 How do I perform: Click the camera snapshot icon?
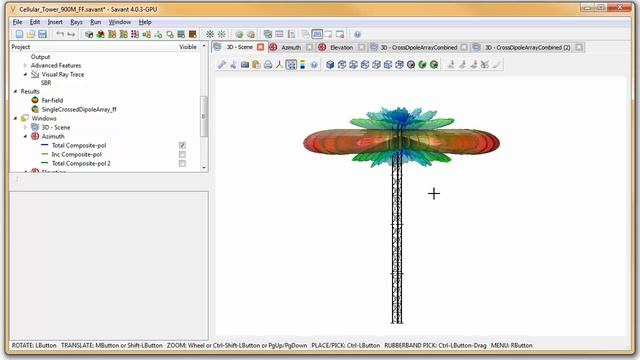pyautogui.click(x=245, y=64)
